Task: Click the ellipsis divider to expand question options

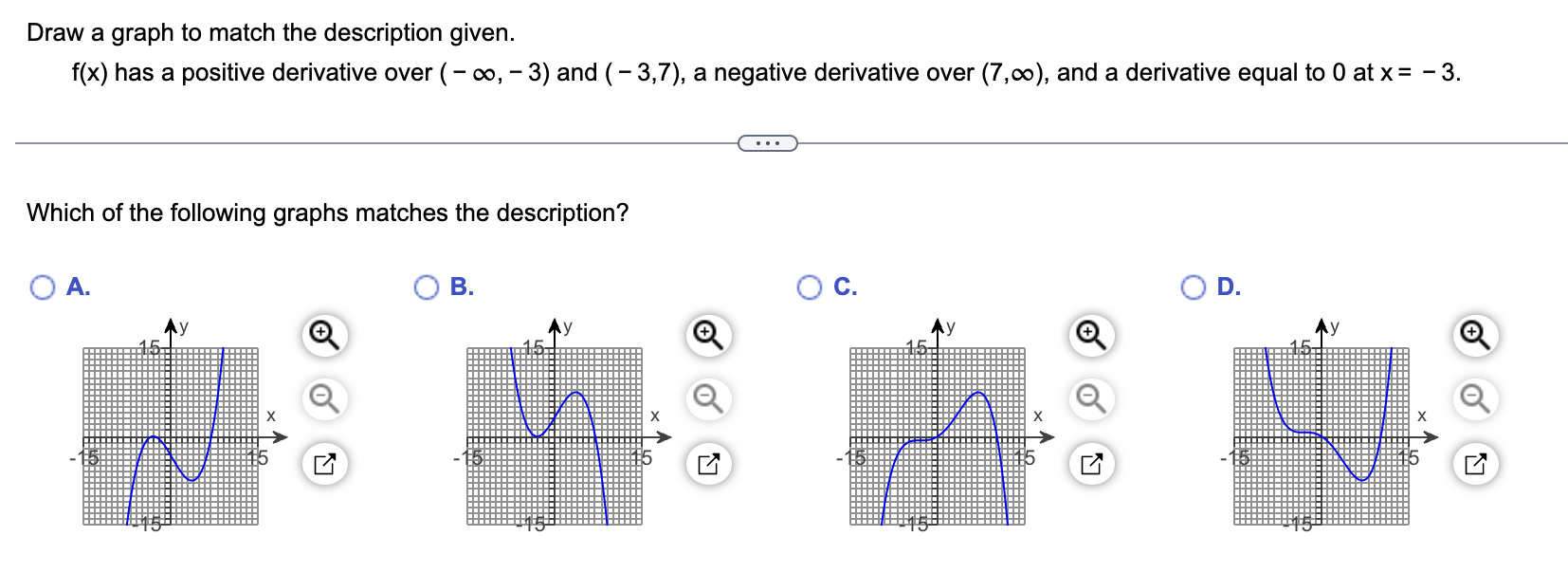Action: 766,142
